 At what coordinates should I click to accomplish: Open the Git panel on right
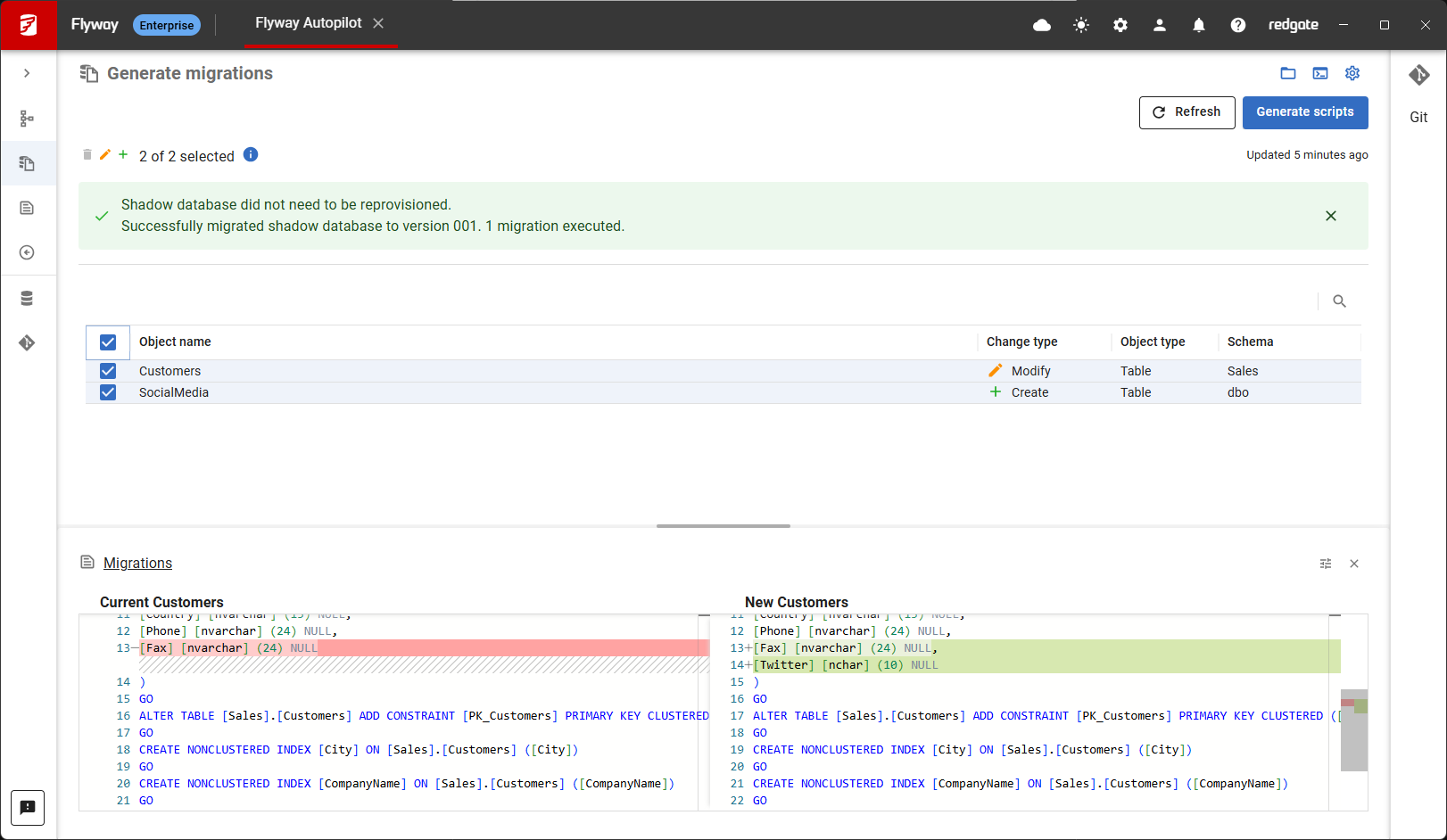[1418, 94]
